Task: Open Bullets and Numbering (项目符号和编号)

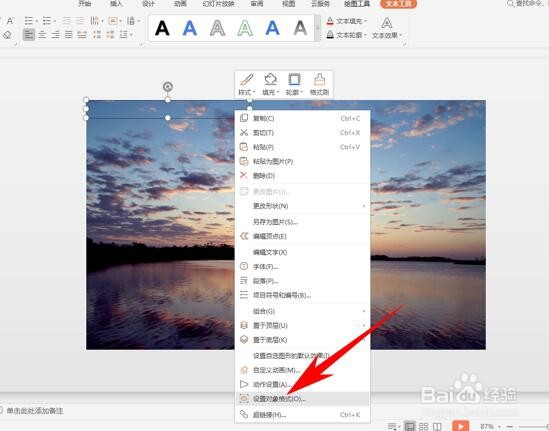Action: point(303,296)
